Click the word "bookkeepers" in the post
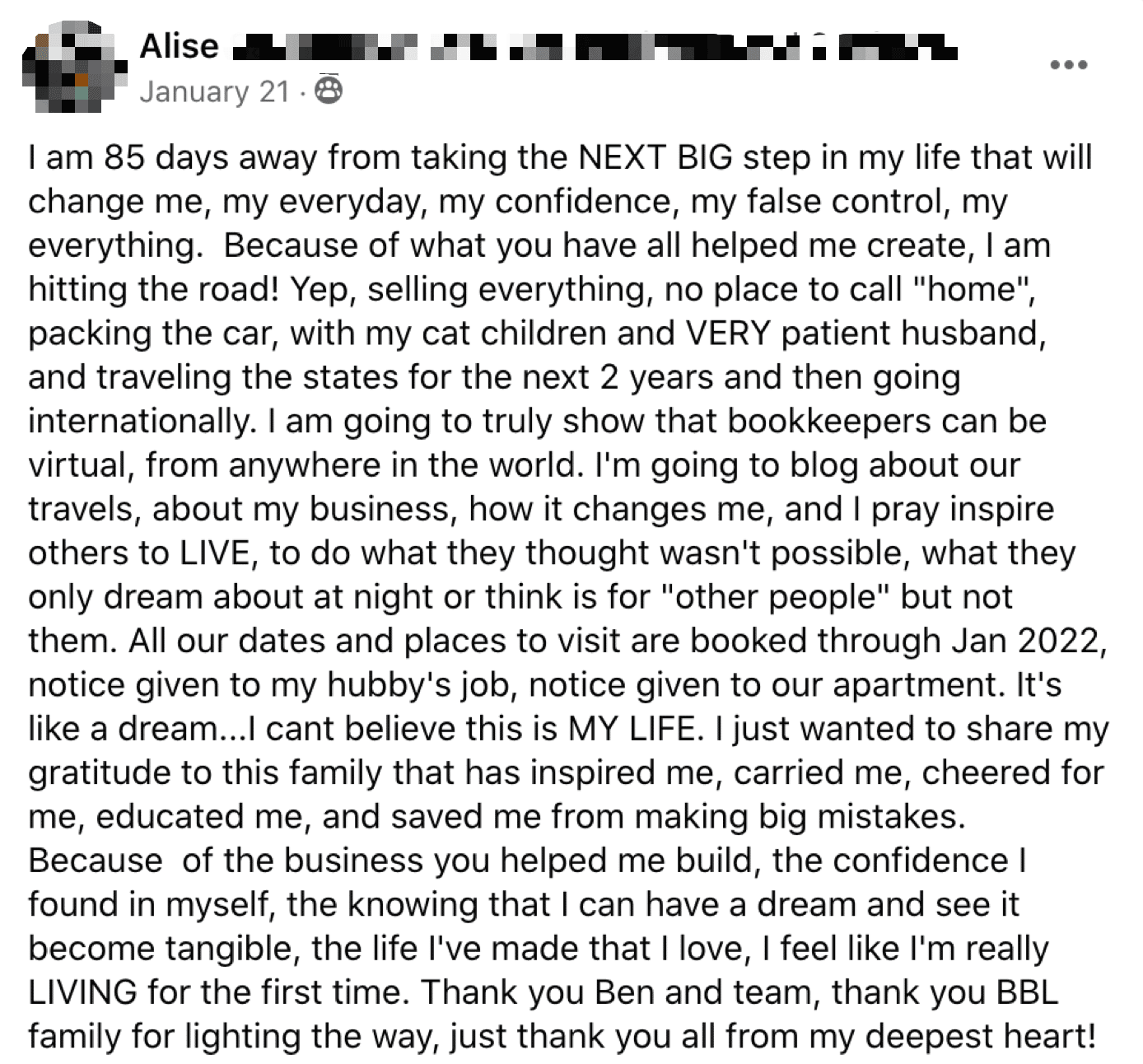Image resolution: width=1143 pixels, height=1064 pixels. tap(830, 421)
